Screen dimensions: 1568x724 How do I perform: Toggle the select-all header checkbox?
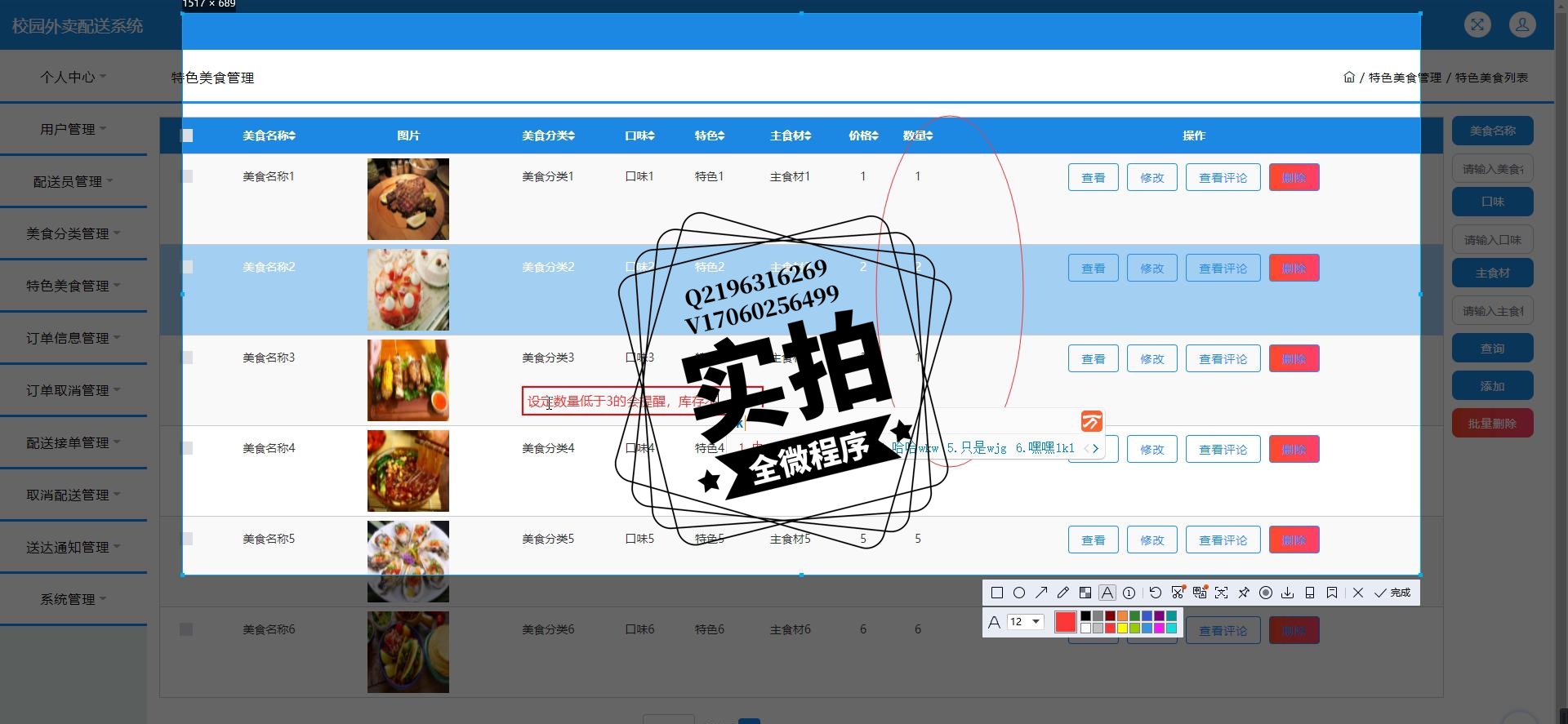point(187,135)
